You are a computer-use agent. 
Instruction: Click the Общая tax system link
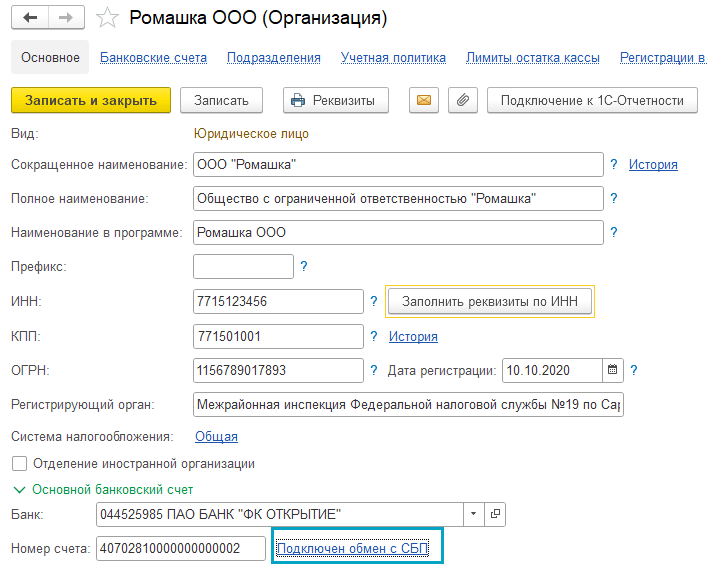[x=216, y=436]
